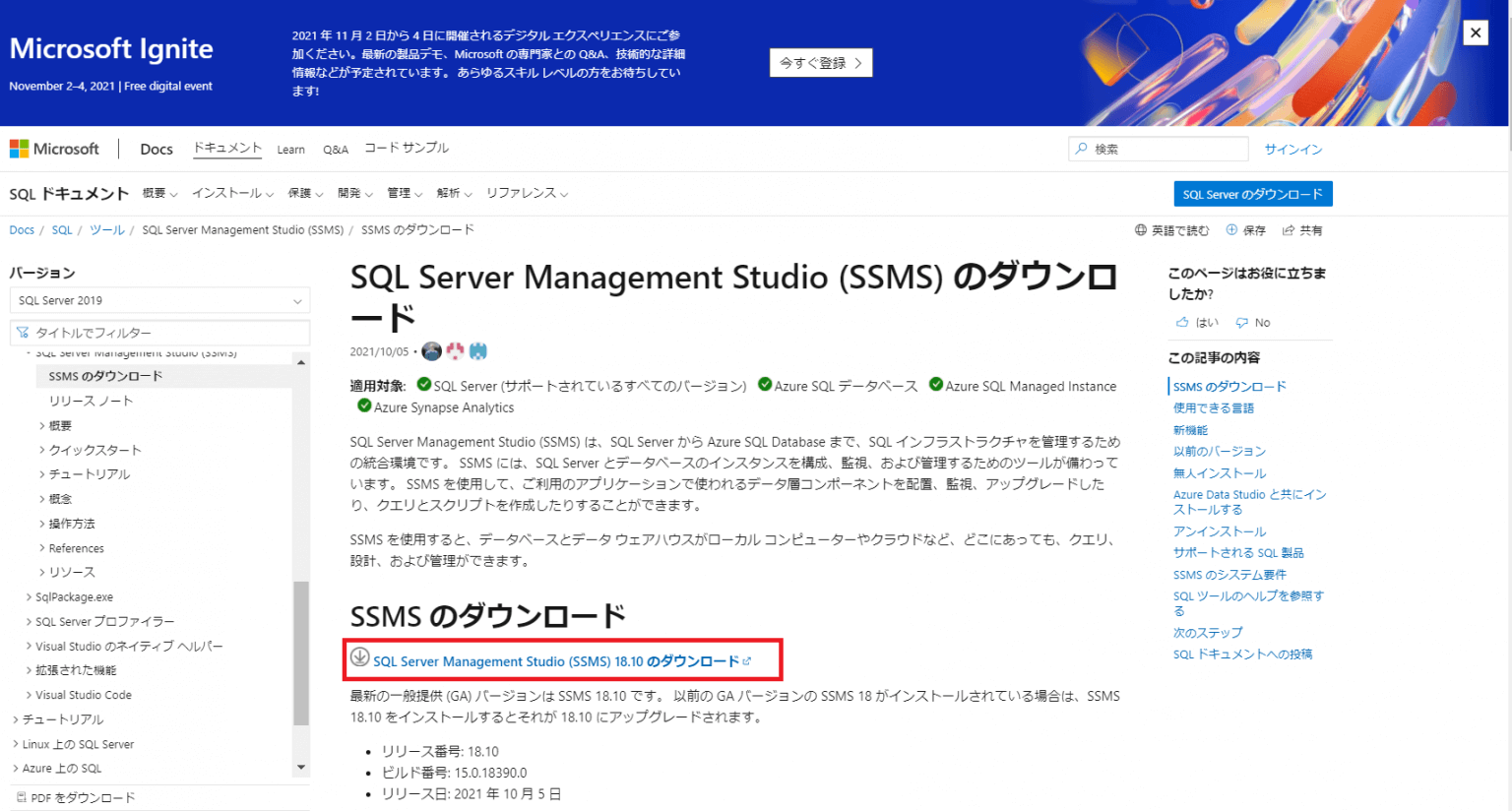This screenshot has width=1512, height=811.
Task: Open the SSMS 18.10 download link
Action: (555, 661)
